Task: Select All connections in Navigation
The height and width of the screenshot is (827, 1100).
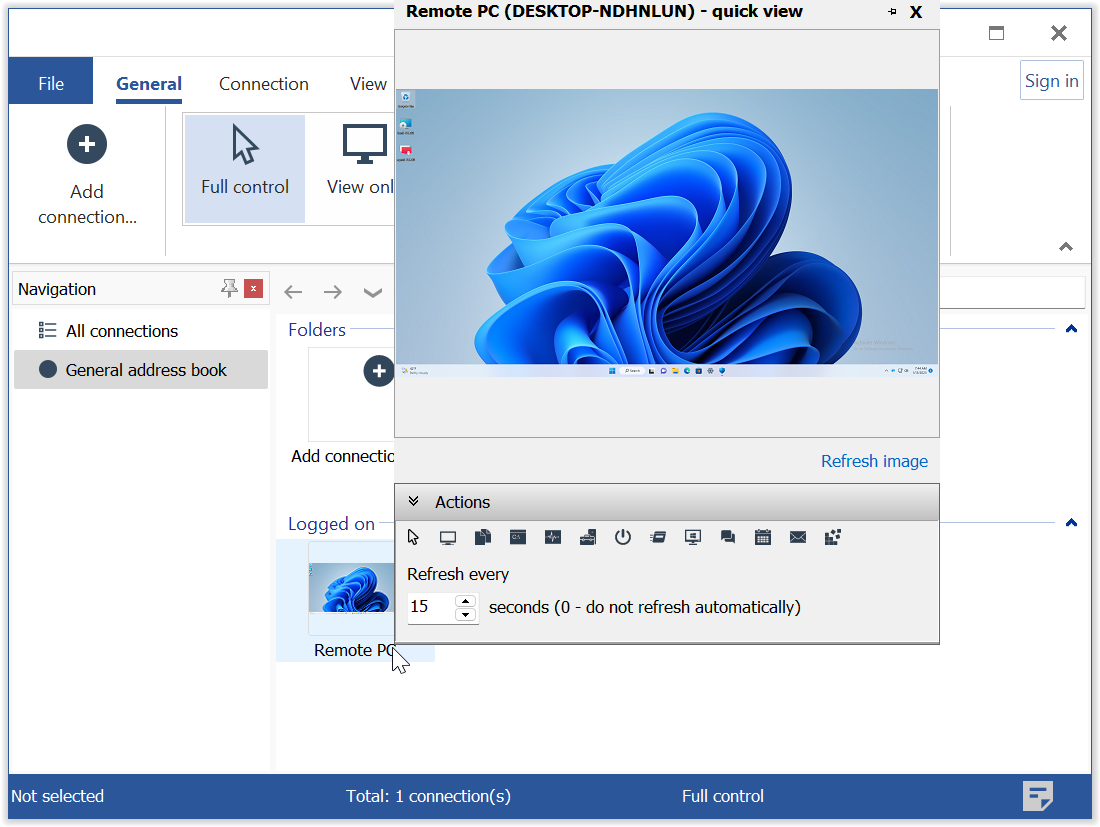Action: coord(140,330)
